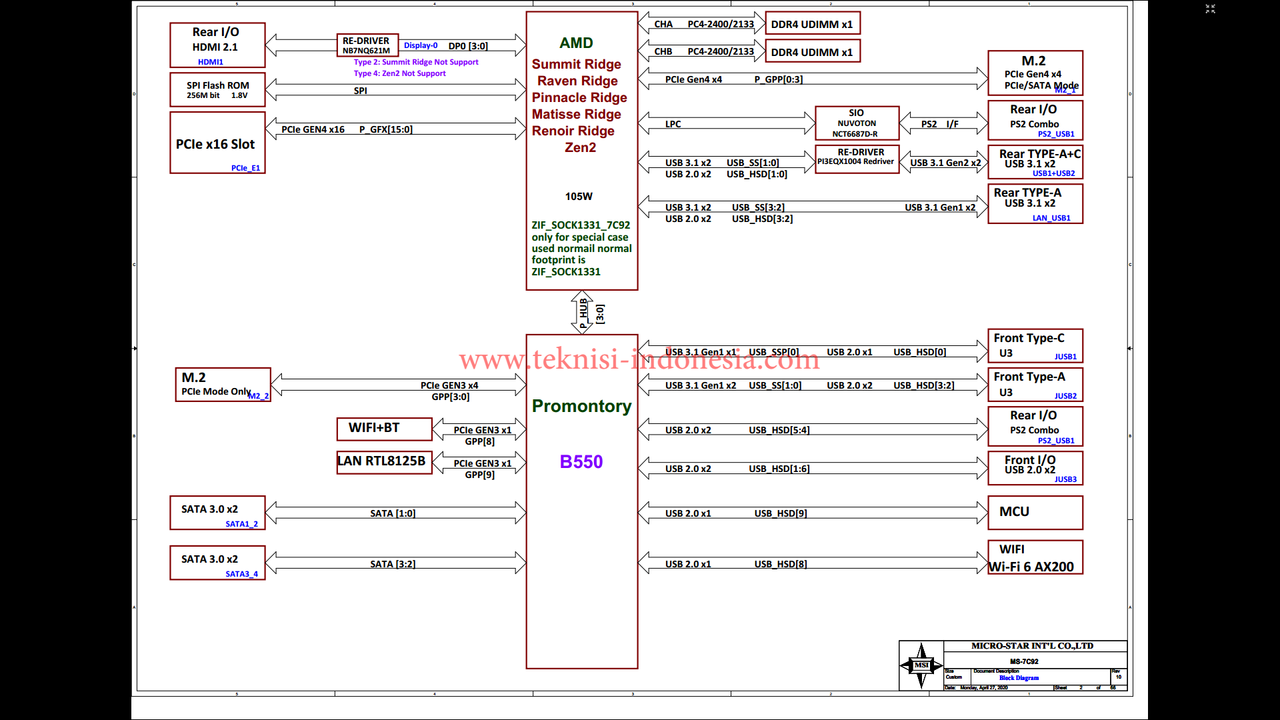Select the Rear I/O HDMI 2.1 block
The width and height of the screenshot is (1280, 720).
click(x=215, y=46)
